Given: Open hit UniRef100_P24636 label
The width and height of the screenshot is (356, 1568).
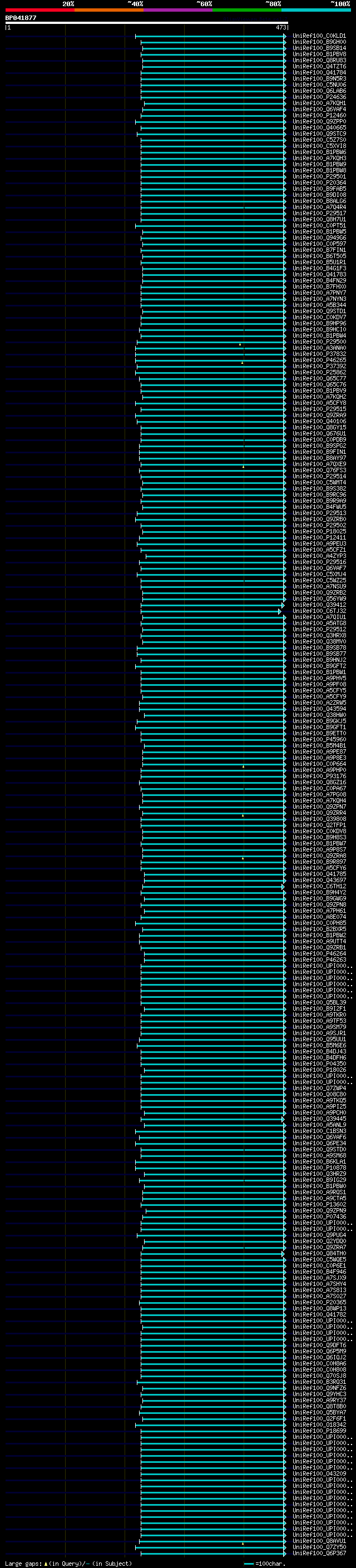Looking at the screenshot, I should 319,97.
